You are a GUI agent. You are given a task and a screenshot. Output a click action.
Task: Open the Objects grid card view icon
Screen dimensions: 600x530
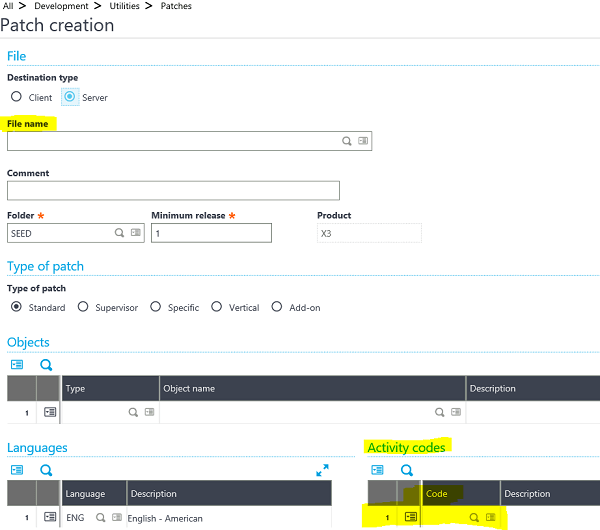point(16,365)
